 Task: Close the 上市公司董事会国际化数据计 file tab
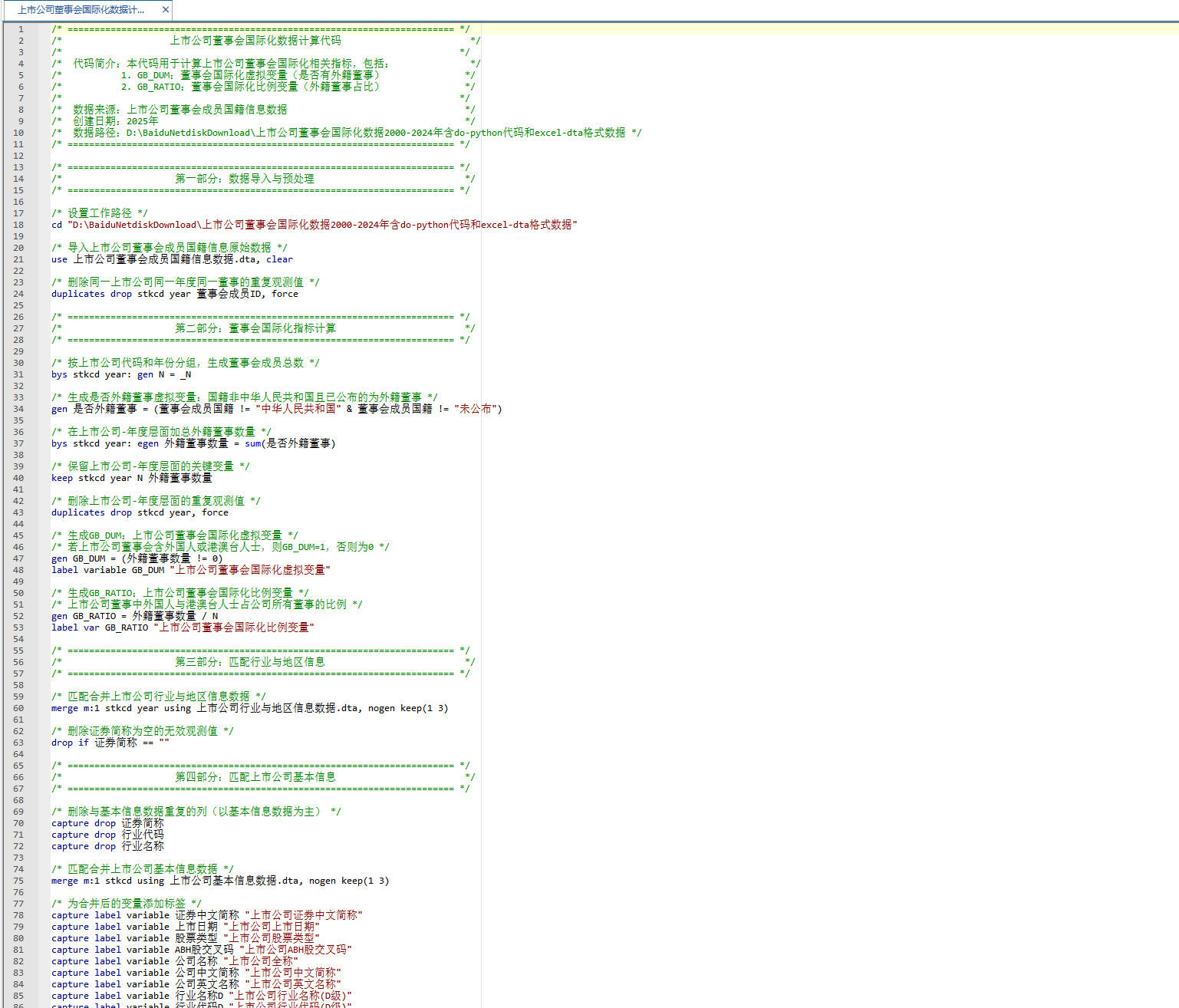165,10
